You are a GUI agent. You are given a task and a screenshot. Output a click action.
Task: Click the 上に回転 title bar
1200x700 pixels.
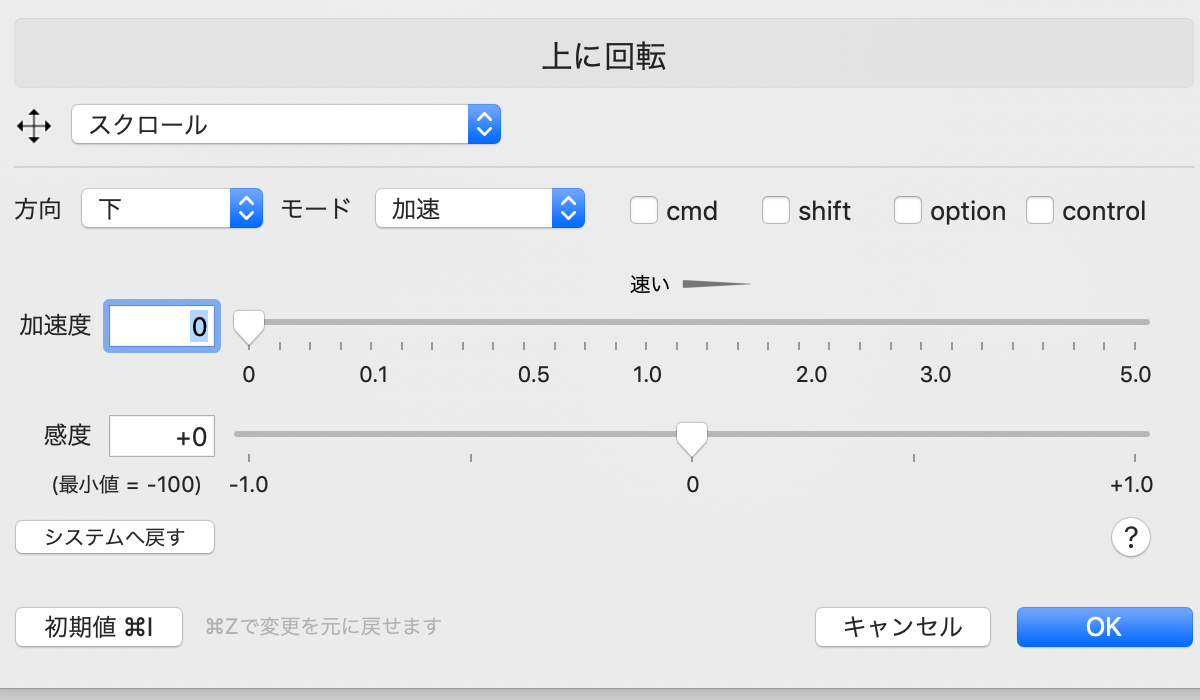pos(603,56)
